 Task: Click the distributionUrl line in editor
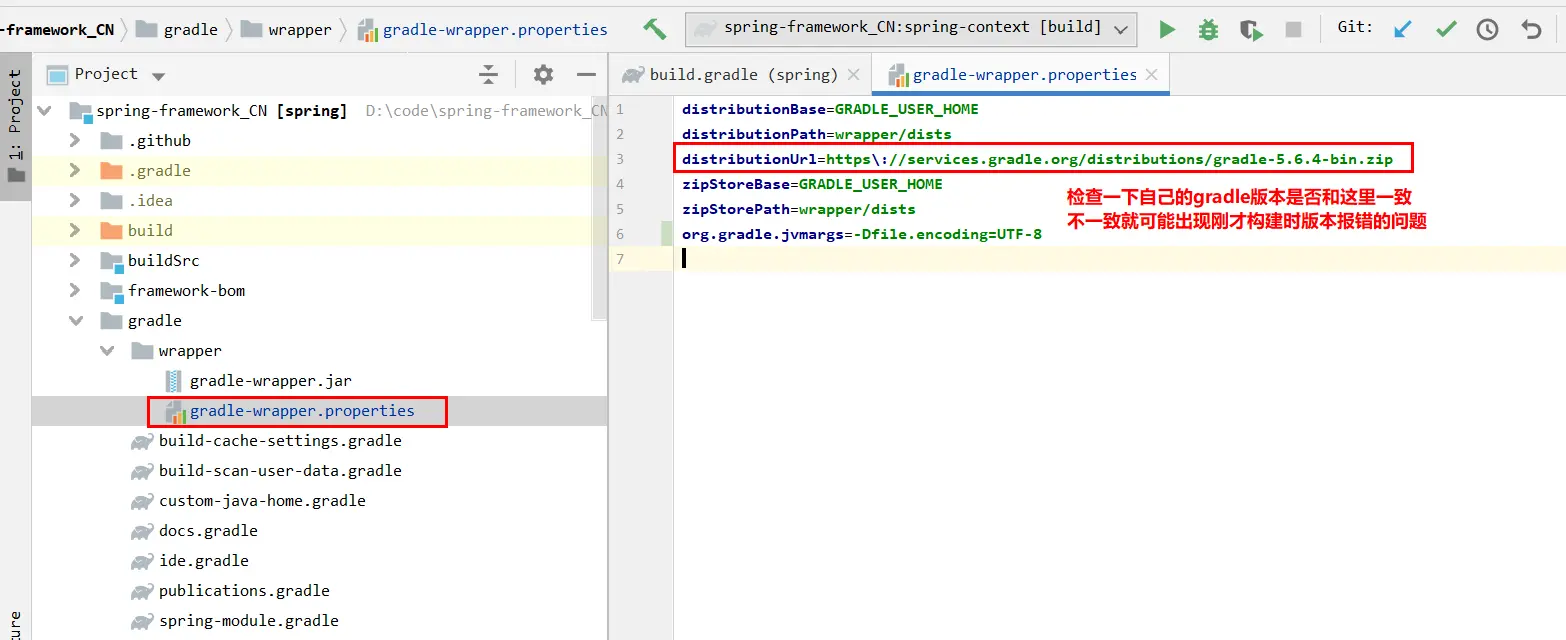1037,159
